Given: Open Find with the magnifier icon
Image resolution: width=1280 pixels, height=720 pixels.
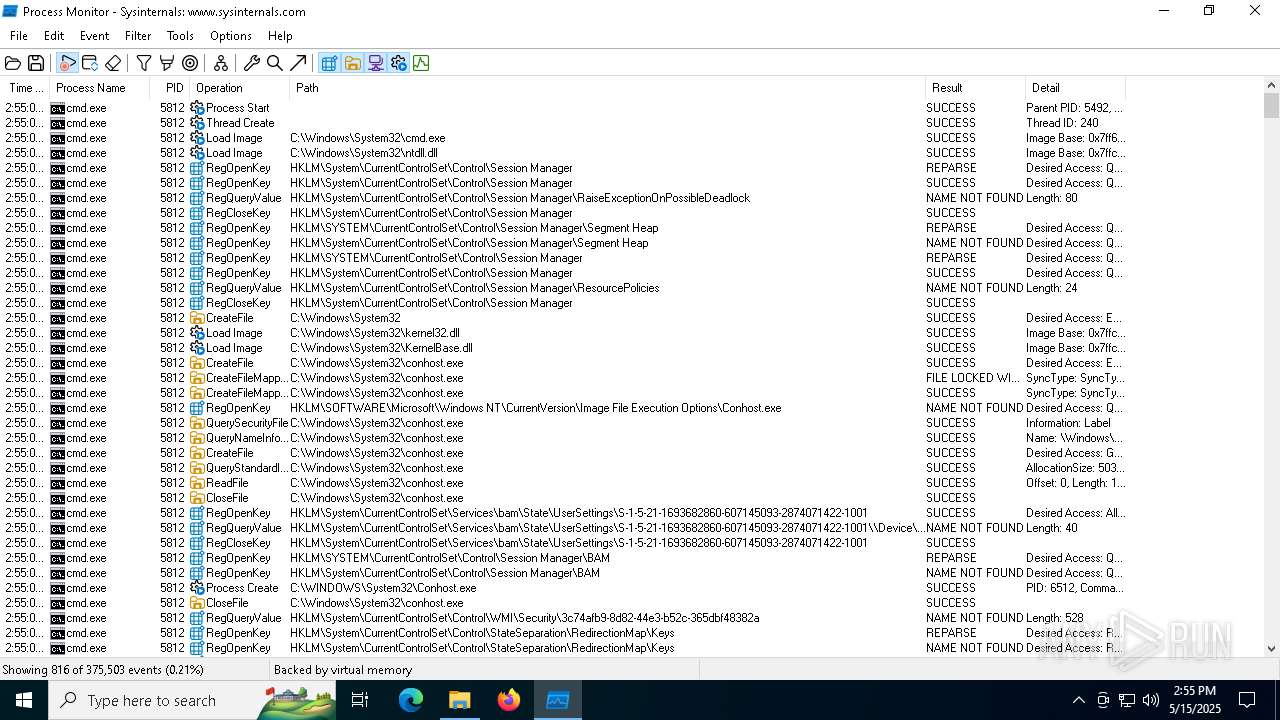Looking at the screenshot, I should click(275, 63).
